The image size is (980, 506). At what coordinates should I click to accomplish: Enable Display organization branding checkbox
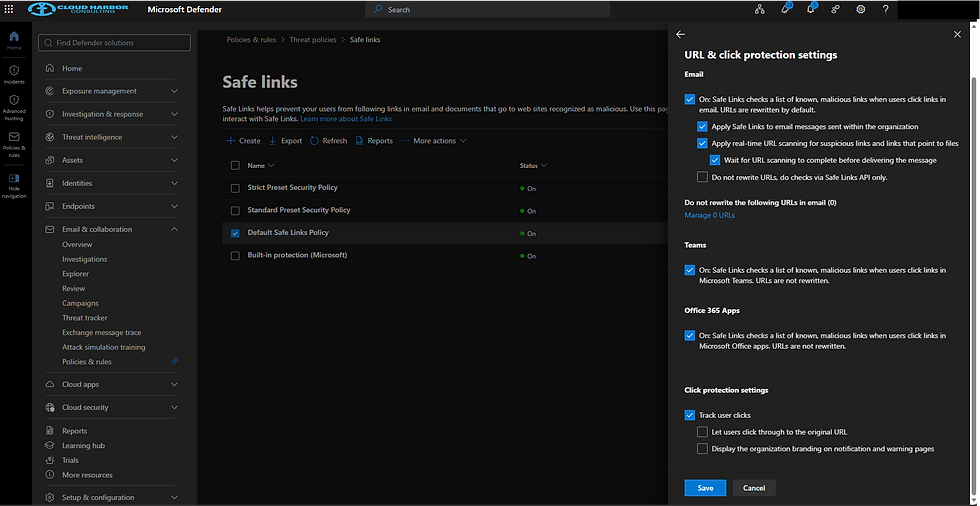click(702, 449)
